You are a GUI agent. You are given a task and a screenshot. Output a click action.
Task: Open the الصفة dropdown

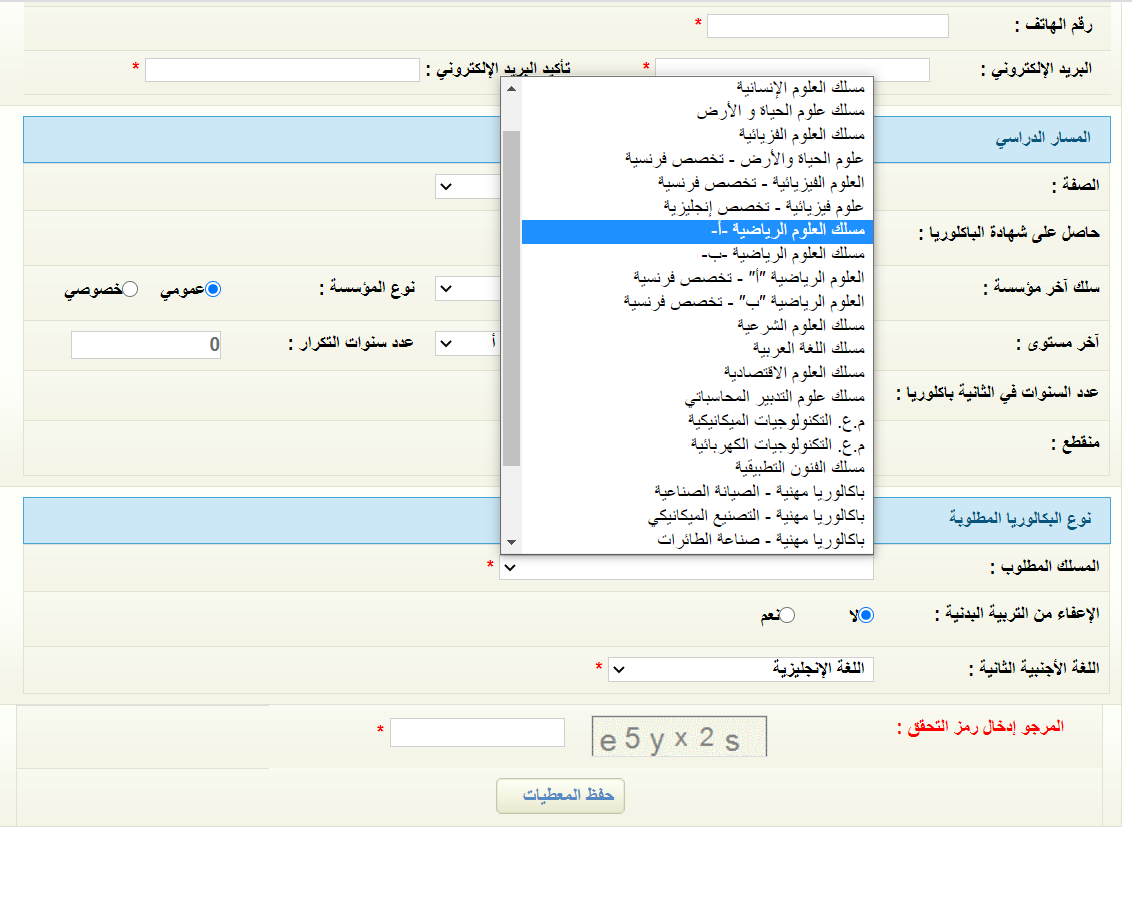click(x=469, y=187)
